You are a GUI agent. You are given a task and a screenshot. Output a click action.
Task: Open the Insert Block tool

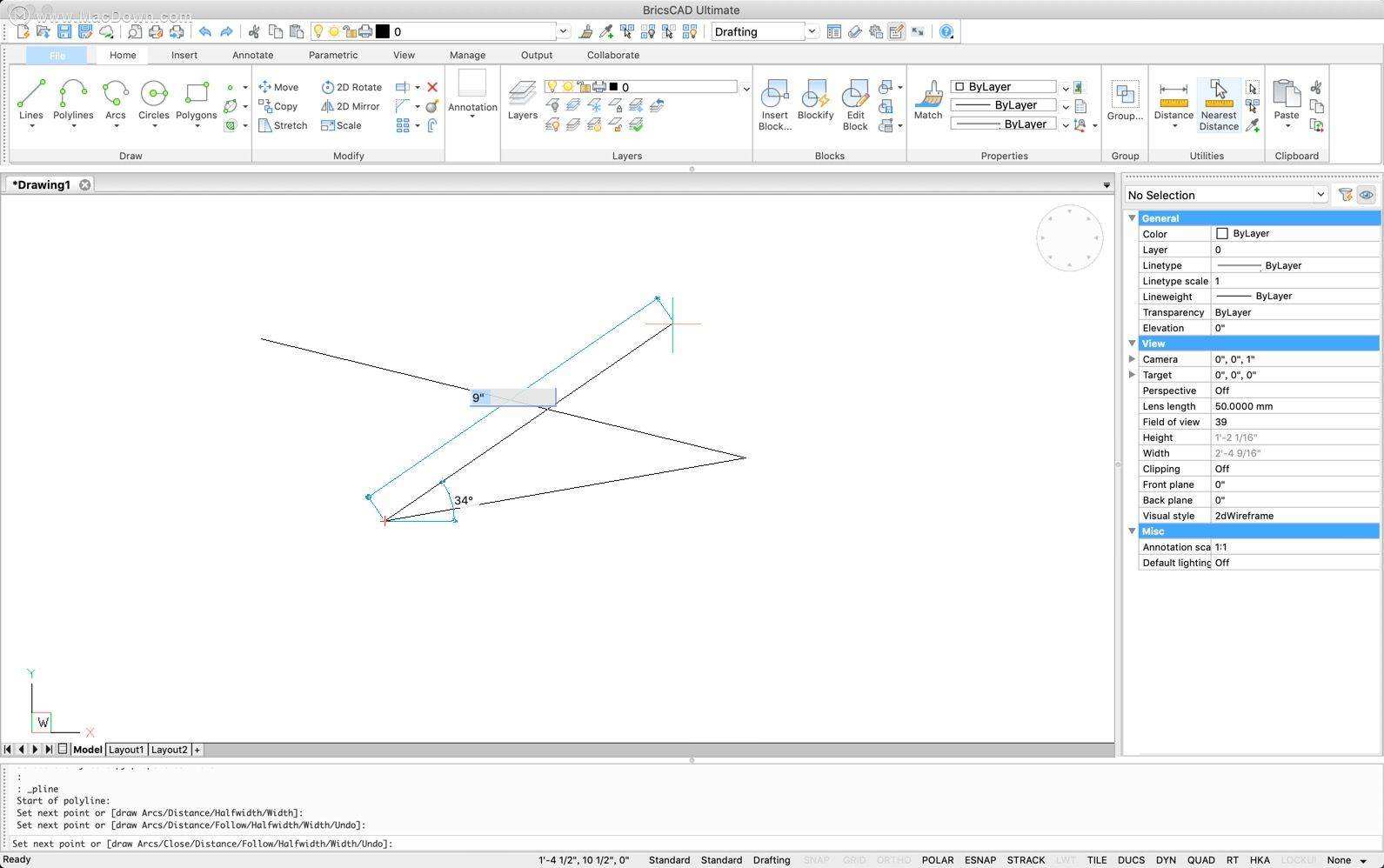point(774,96)
